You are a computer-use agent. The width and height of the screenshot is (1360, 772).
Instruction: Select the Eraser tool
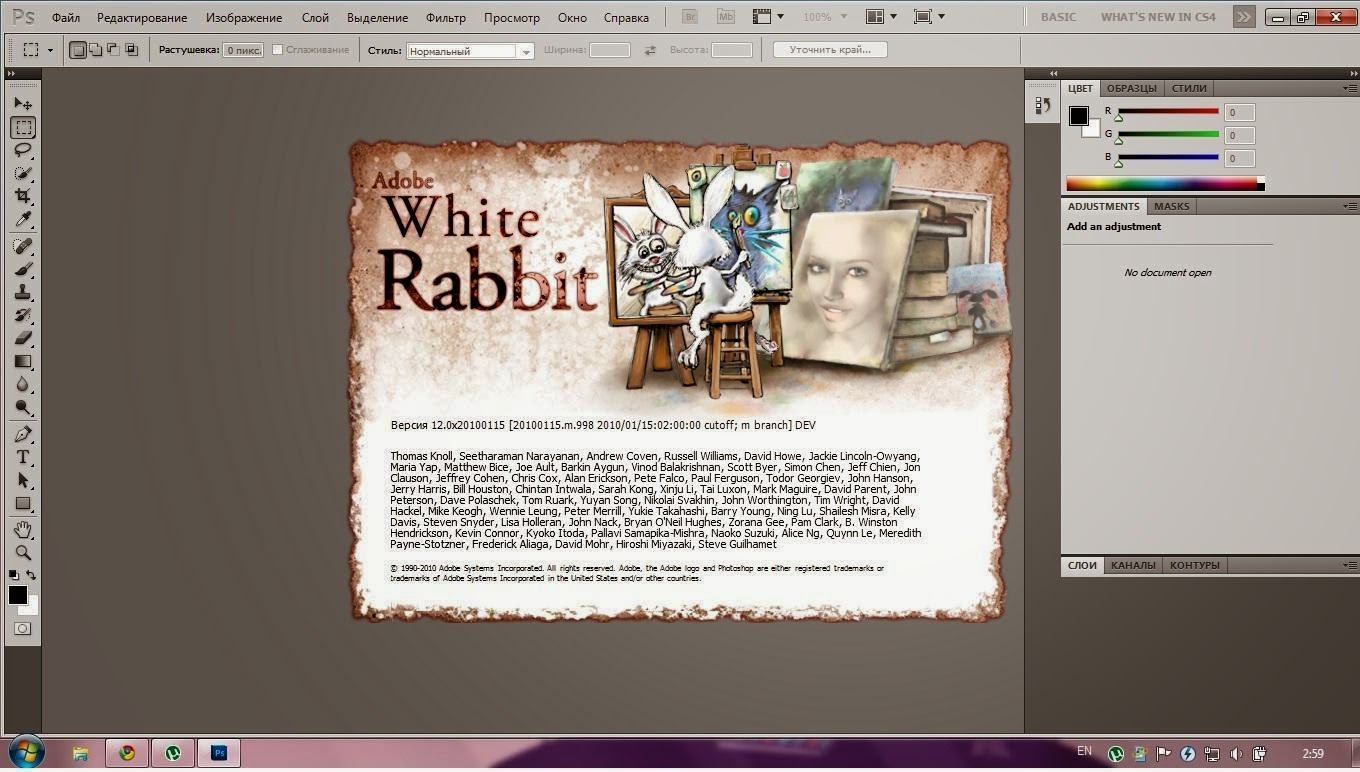pyautogui.click(x=23, y=338)
